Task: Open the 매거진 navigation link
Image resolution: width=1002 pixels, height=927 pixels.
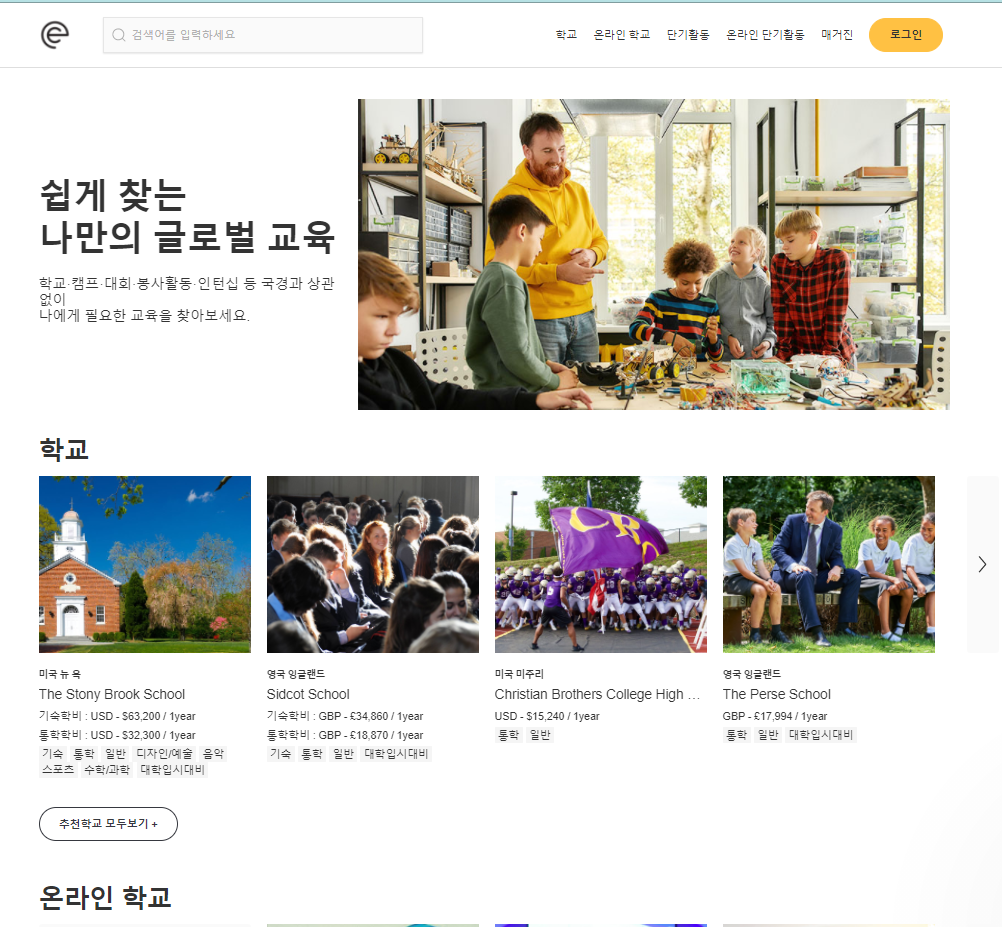Action: point(836,34)
